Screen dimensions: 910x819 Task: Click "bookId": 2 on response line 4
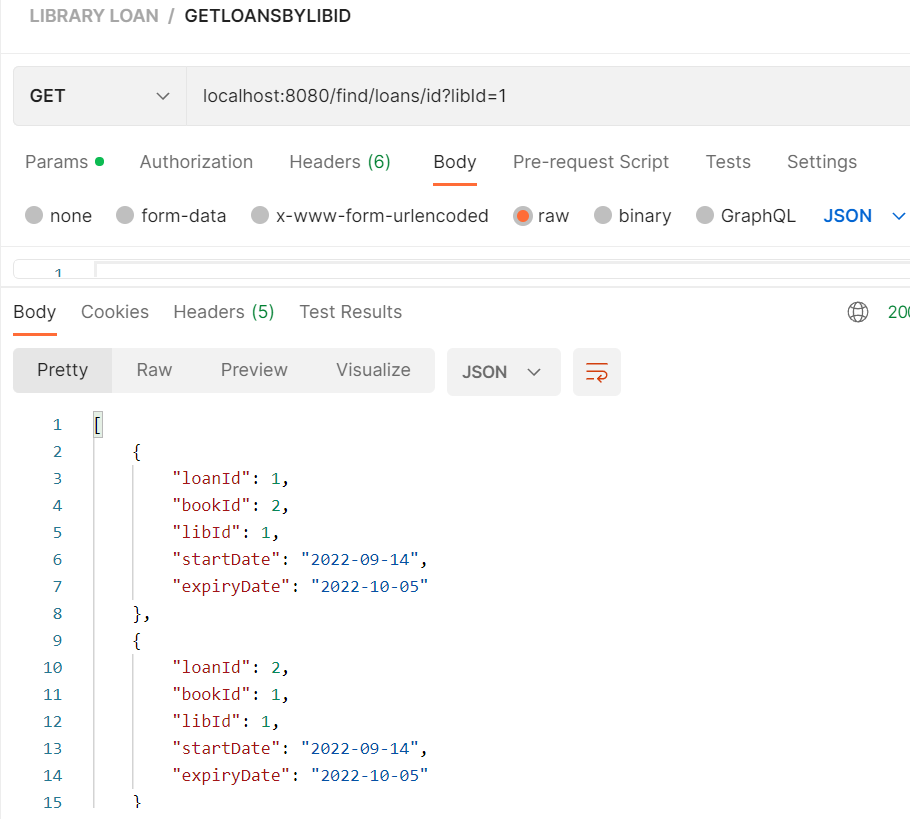click(230, 506)
